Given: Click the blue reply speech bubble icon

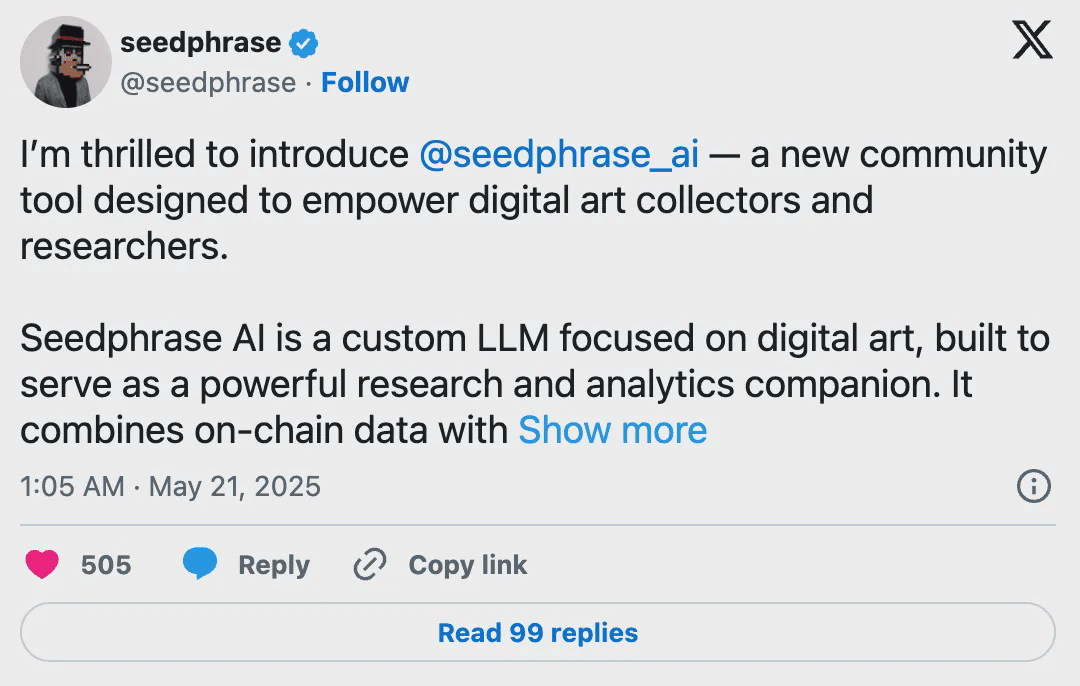Looking at the screenshot, I should point(200,565).
